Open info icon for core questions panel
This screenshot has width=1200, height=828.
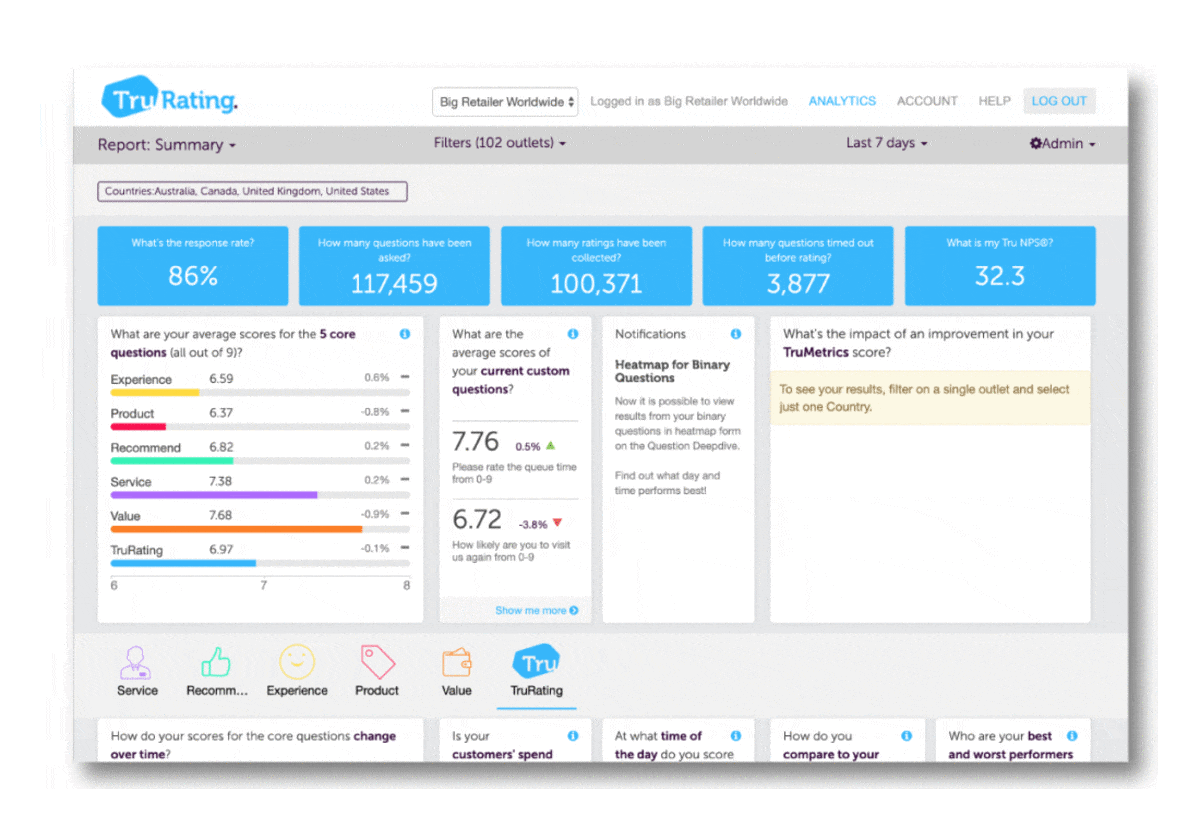[405, 334]
